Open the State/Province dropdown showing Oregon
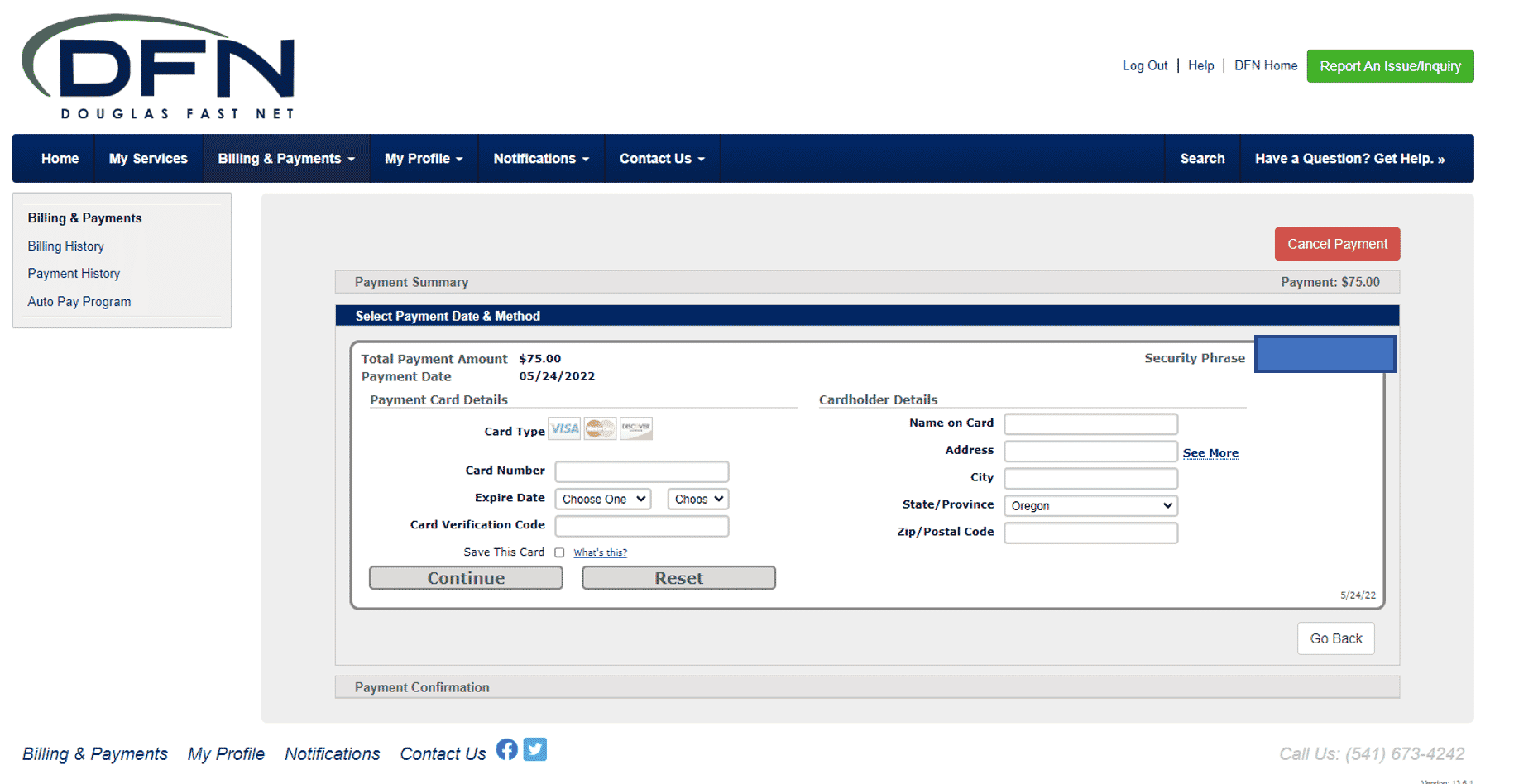1514x784 pixels. [1090, 505]
